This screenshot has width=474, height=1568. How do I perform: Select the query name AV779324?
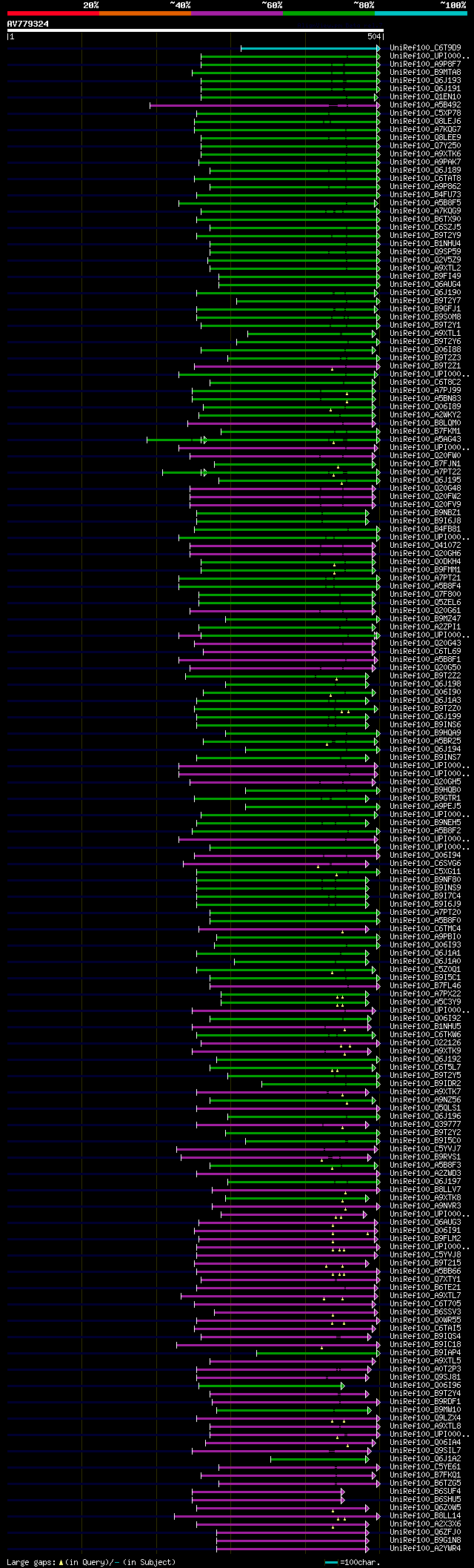(x=28, y=24)
